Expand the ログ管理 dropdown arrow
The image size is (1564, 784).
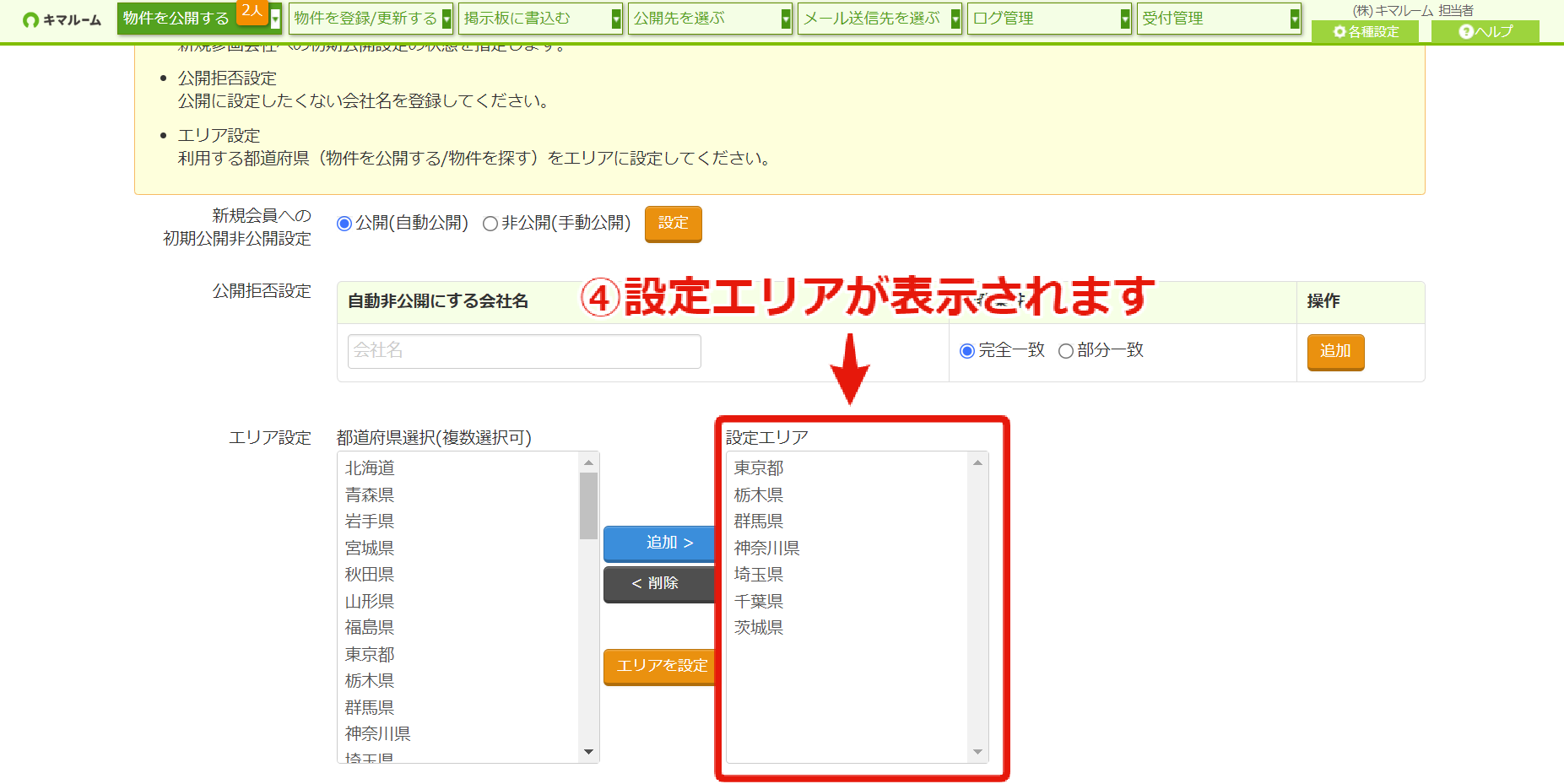coord(1126,19)
